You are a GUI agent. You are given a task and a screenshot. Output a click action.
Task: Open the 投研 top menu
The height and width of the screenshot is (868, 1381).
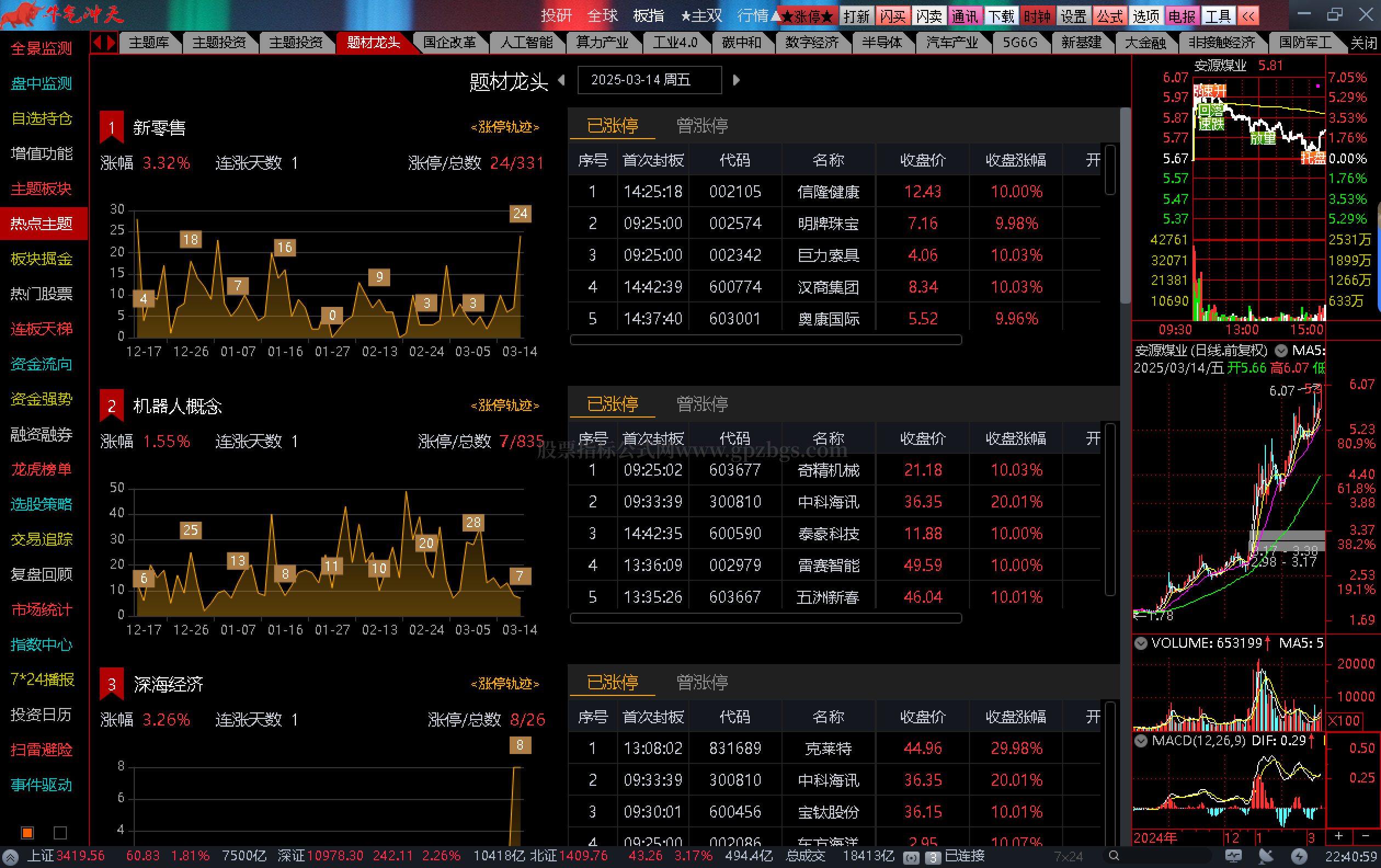pos(556,15)
